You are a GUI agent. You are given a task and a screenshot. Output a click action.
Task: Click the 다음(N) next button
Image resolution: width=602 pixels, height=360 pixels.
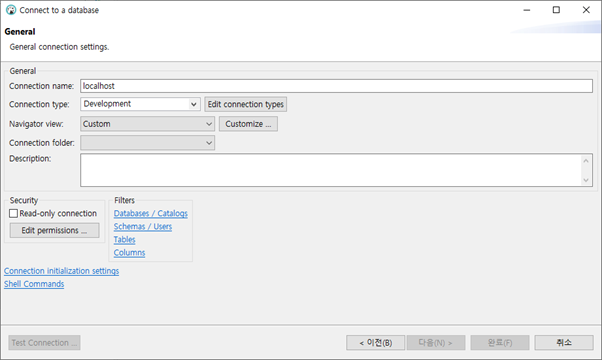(436, 343)
